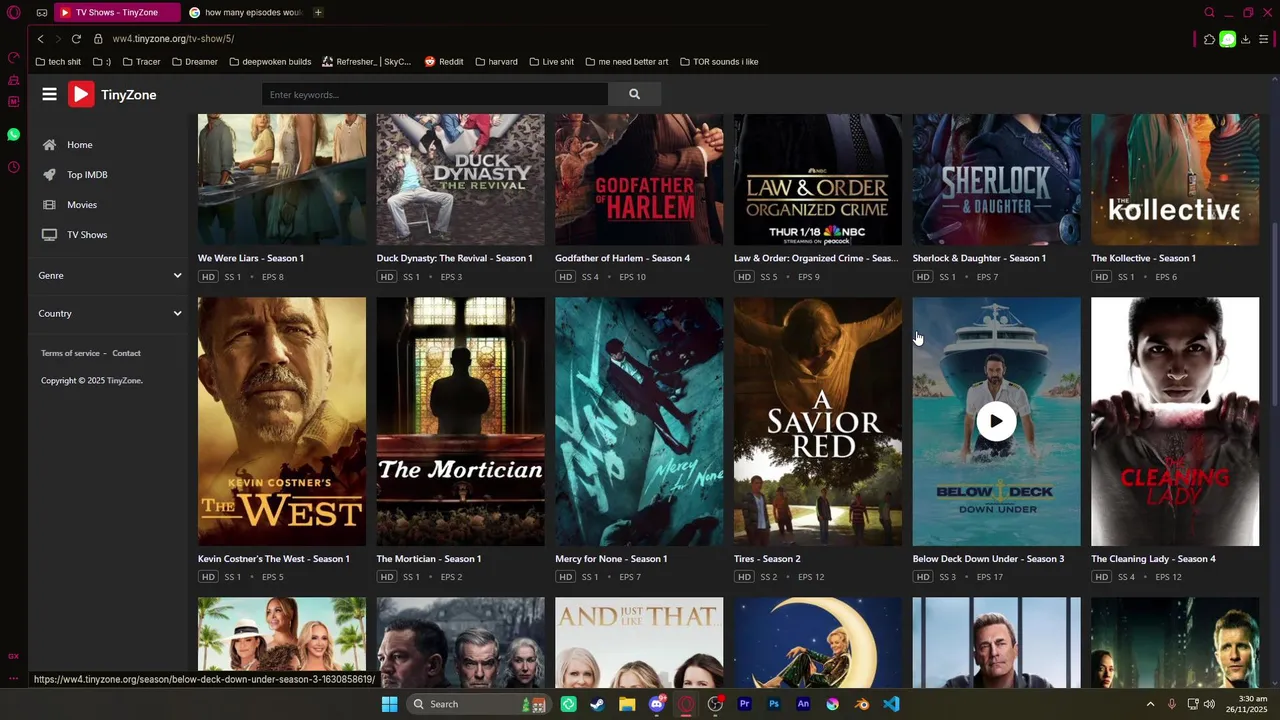1280x720 pixels.
Task: Click the taskbar volume speaker icon
Action: pos(1210,704)
